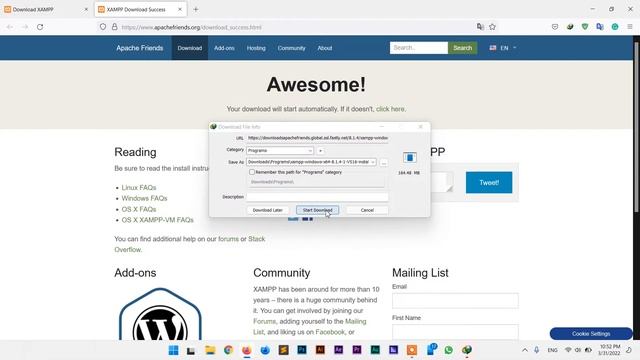Open the Windows FAQs link
640x360 pixels.
(x=144, y=198)
